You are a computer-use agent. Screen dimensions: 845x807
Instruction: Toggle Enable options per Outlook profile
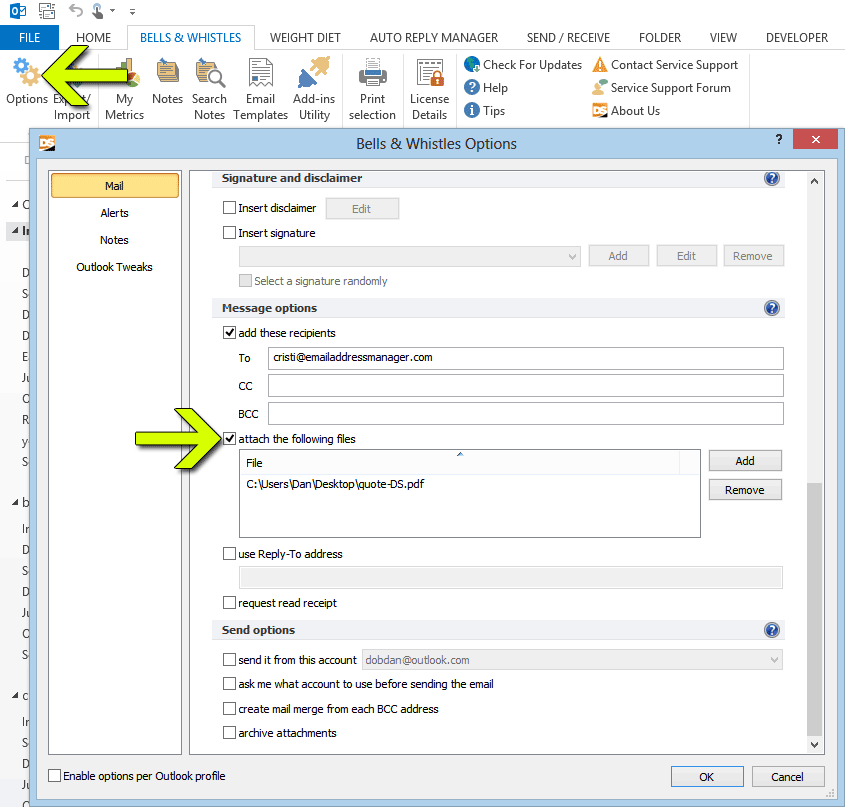[x=55, y=775]
